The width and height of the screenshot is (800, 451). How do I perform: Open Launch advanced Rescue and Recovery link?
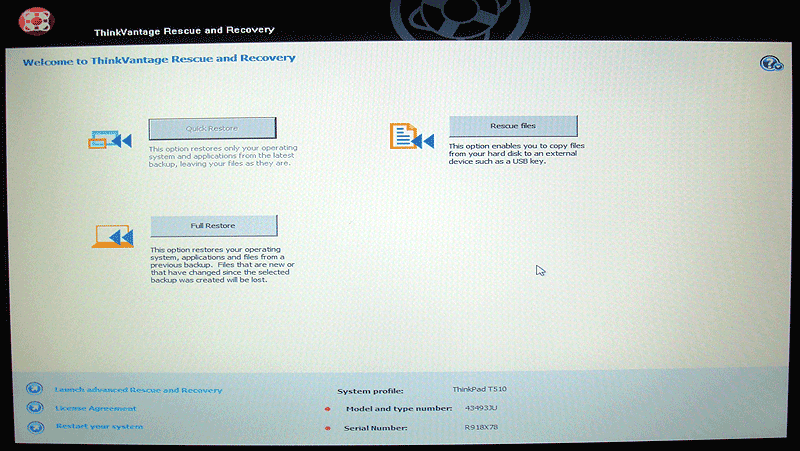[x=138, y=390]
